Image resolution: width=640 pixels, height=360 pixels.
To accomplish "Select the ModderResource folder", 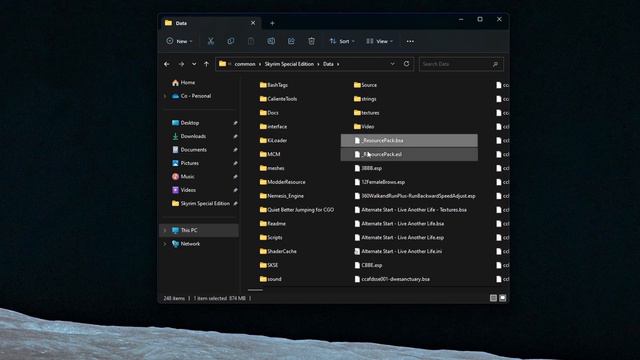I will point(282,182).
